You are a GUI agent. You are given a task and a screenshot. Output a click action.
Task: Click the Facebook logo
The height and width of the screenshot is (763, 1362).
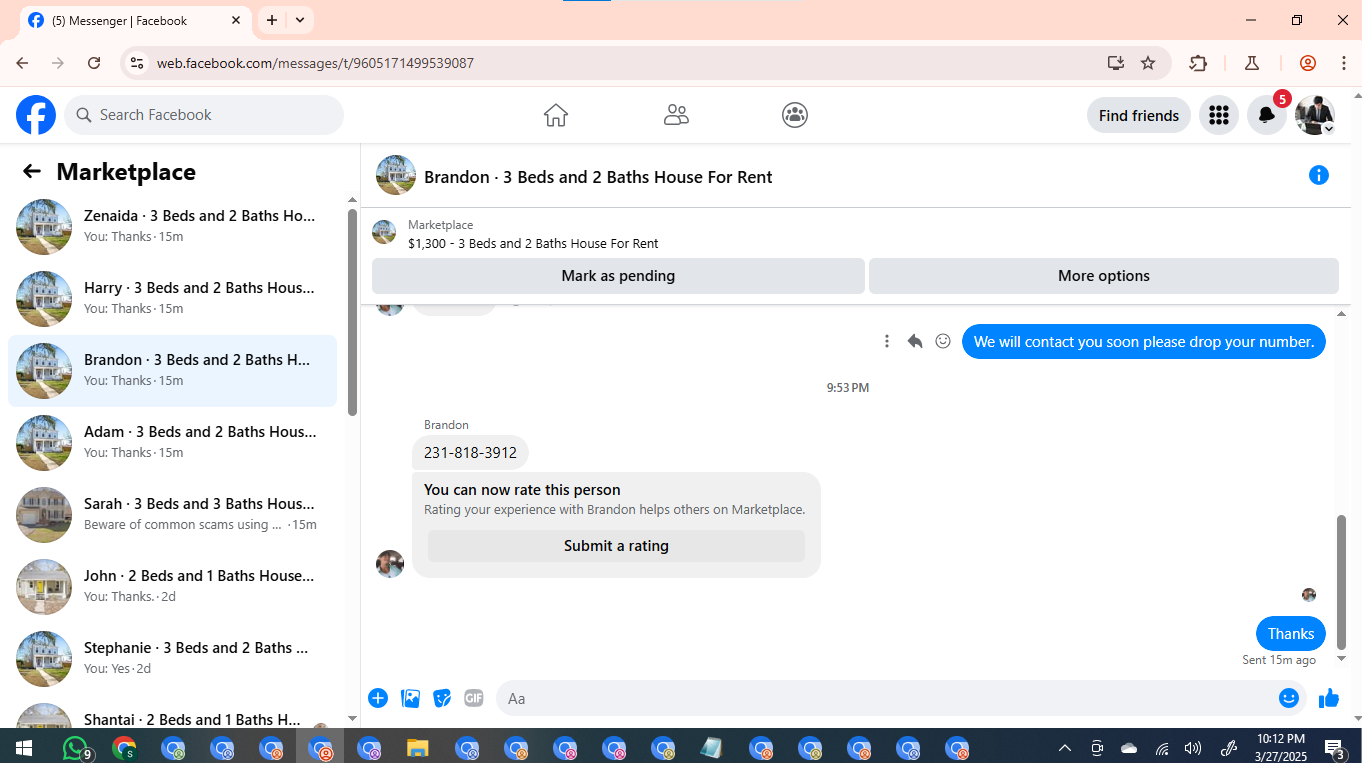(36, 115)
